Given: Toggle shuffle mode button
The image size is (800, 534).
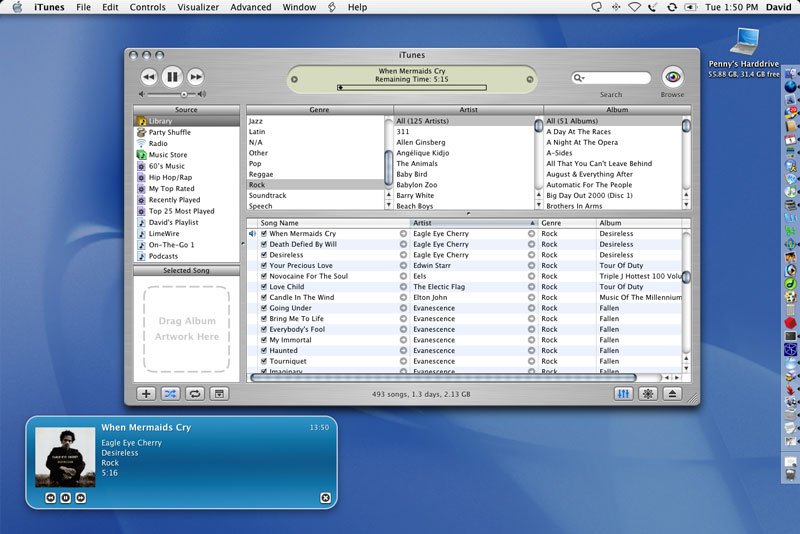Looking at the screenshot, I should (x=170, y=394).
